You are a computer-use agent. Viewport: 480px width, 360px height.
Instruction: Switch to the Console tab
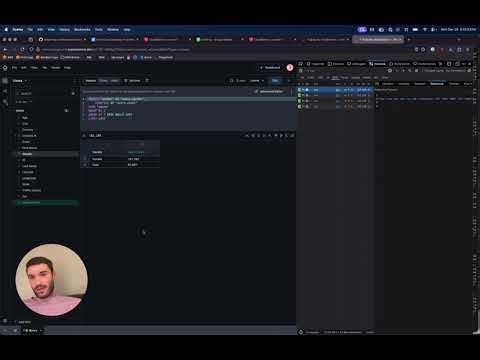point(336,64)
